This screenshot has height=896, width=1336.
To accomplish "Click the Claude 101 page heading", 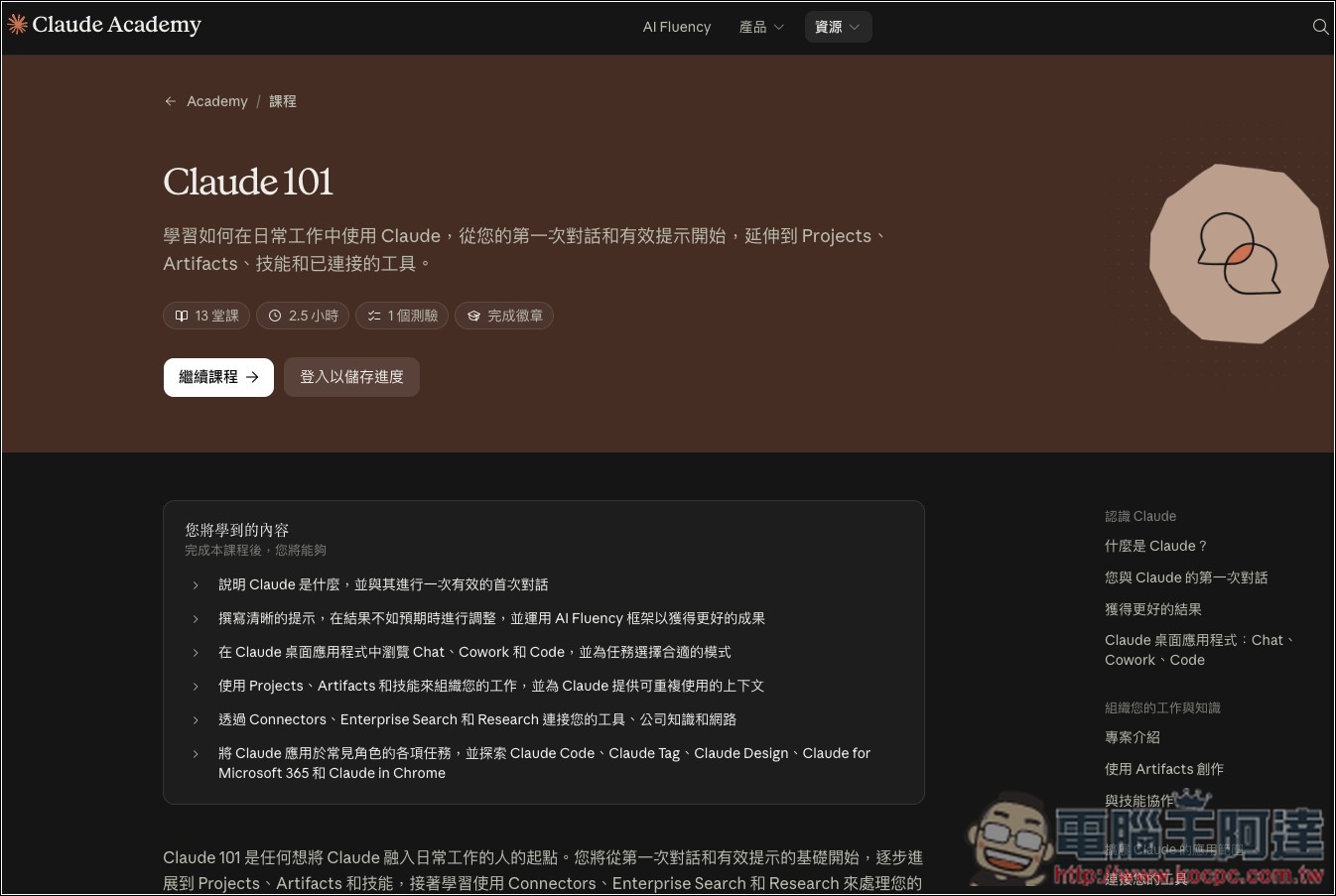I will tap(248, 182).
